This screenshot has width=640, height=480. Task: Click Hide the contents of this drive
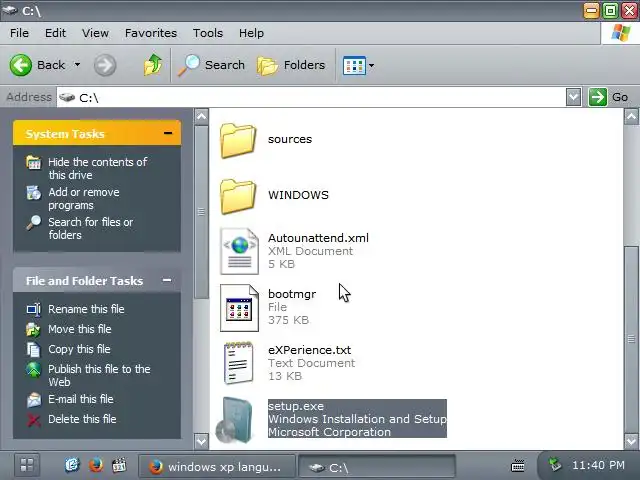tap(98, 168)
